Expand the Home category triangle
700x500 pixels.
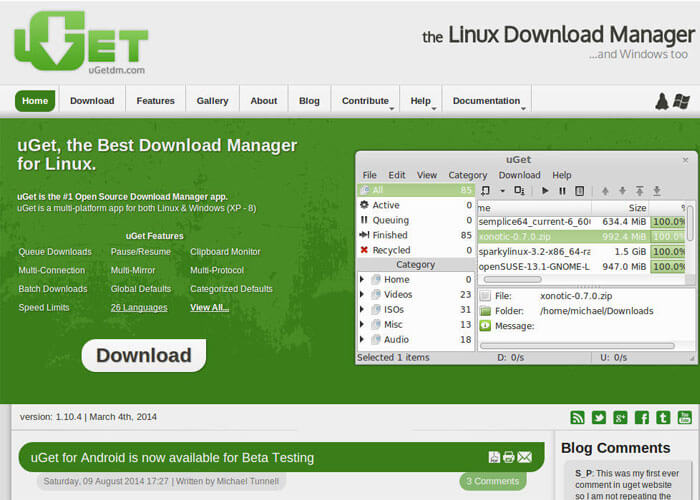click(362, 279)
